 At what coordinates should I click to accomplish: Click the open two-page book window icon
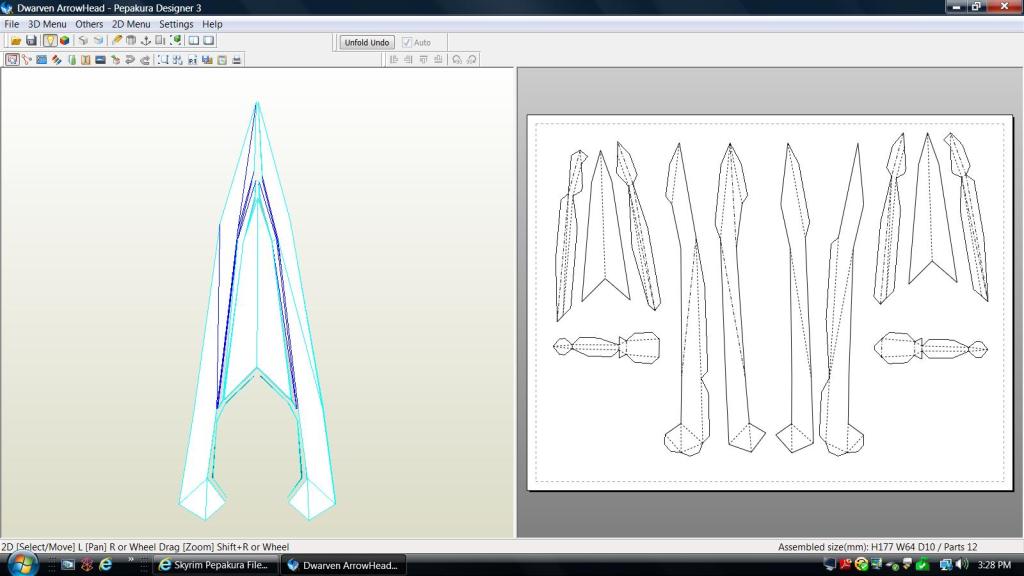tap(194, 40)
